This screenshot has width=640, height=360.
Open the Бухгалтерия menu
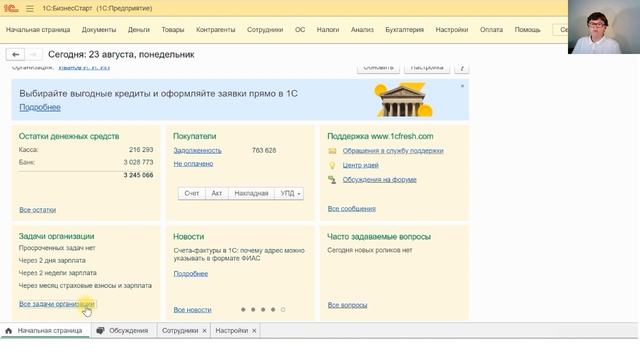404,30
